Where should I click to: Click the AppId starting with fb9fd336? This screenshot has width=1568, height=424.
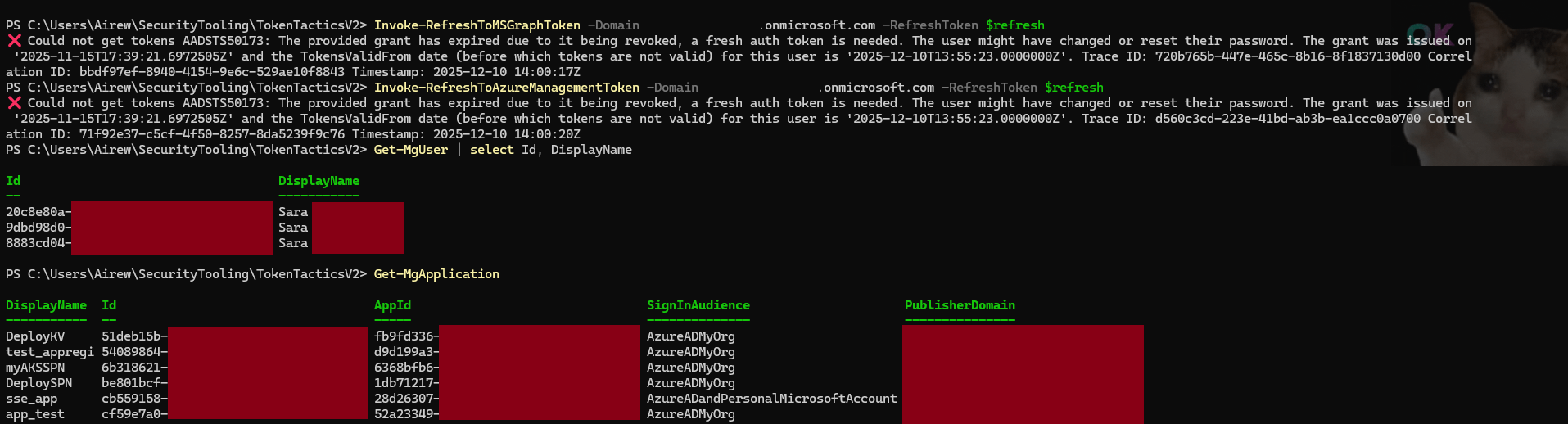click(406, 336)
